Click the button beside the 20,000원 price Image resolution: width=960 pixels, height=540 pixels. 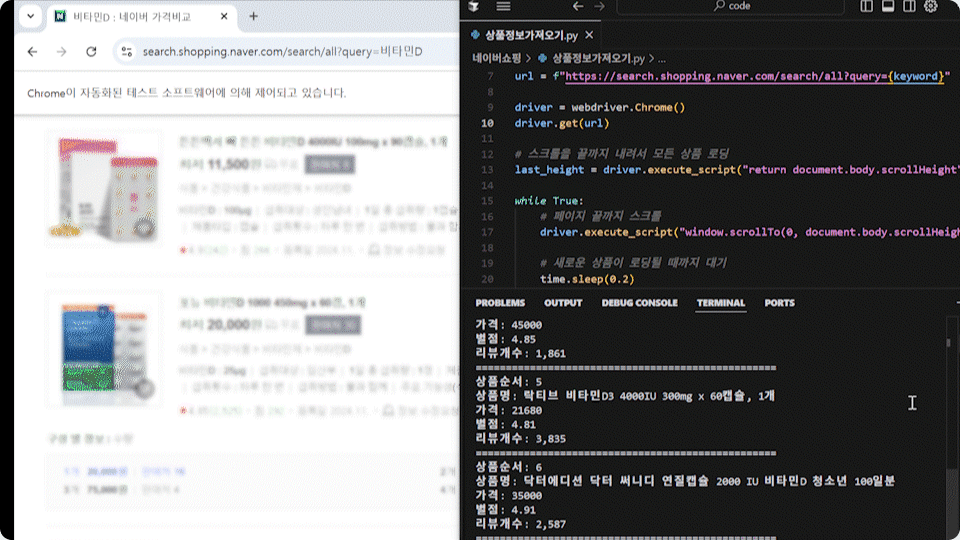[x=333, y=325]
